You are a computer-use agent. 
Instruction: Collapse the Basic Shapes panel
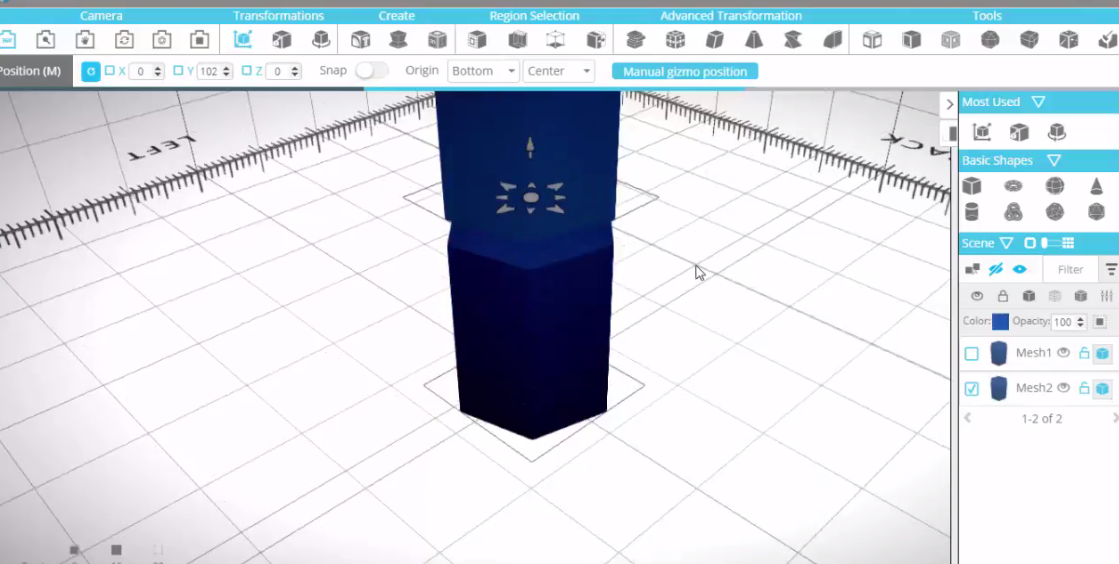1053,161
